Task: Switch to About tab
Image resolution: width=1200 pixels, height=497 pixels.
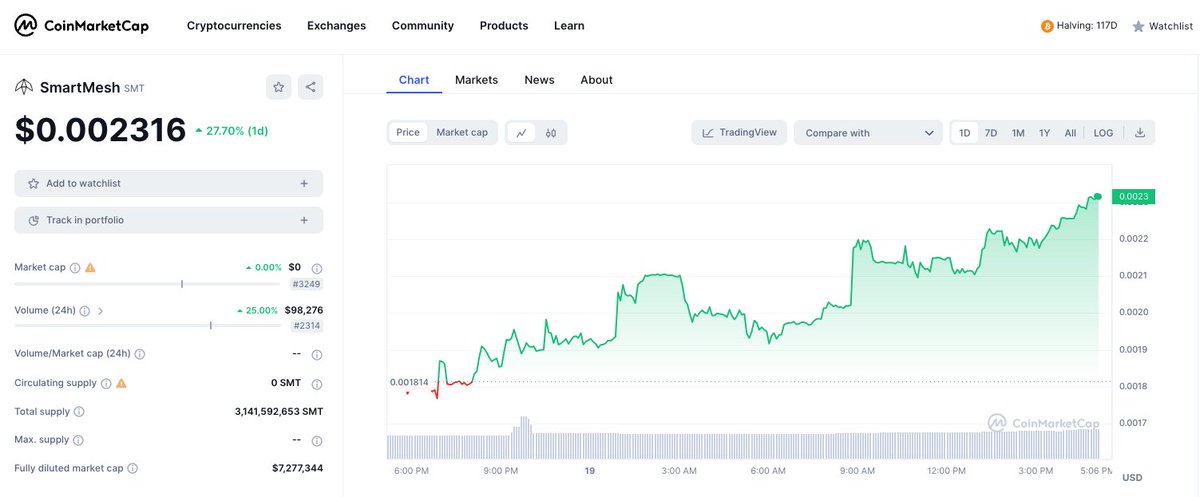Action: click(x=596, y=80)
